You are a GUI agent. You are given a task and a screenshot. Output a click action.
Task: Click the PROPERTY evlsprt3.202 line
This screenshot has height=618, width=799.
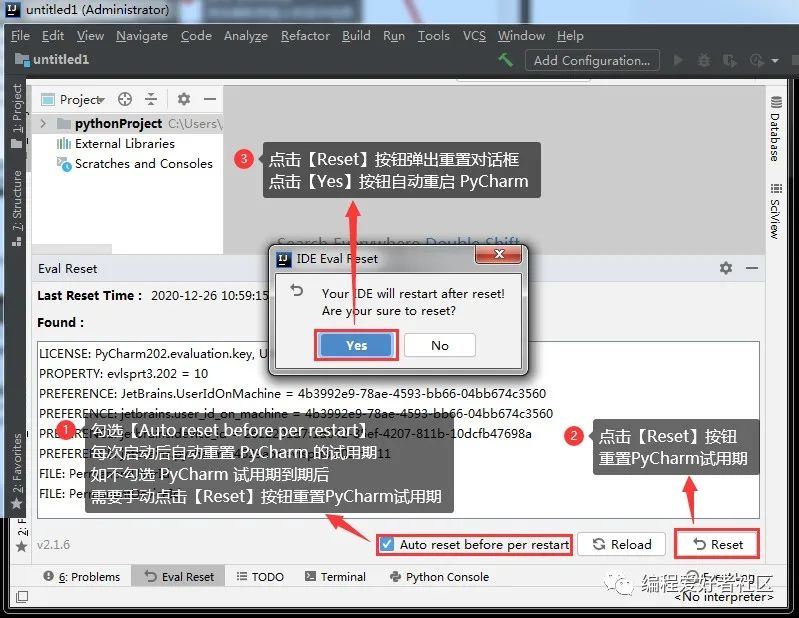123,373
